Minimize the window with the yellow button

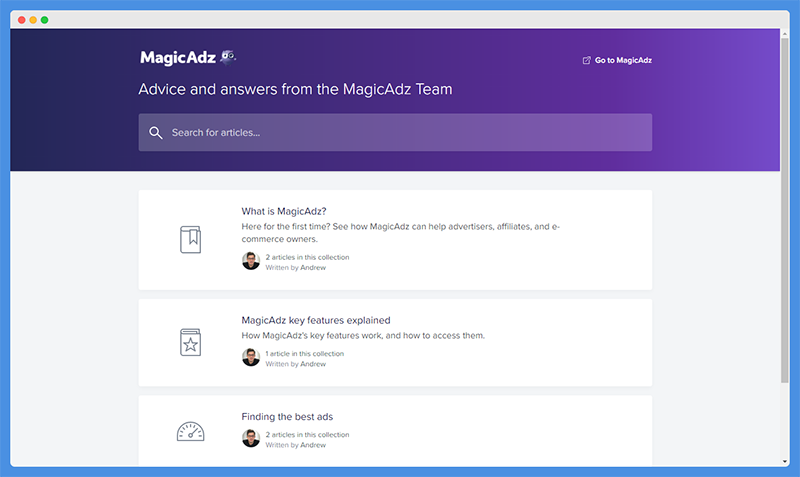[33, 20]
